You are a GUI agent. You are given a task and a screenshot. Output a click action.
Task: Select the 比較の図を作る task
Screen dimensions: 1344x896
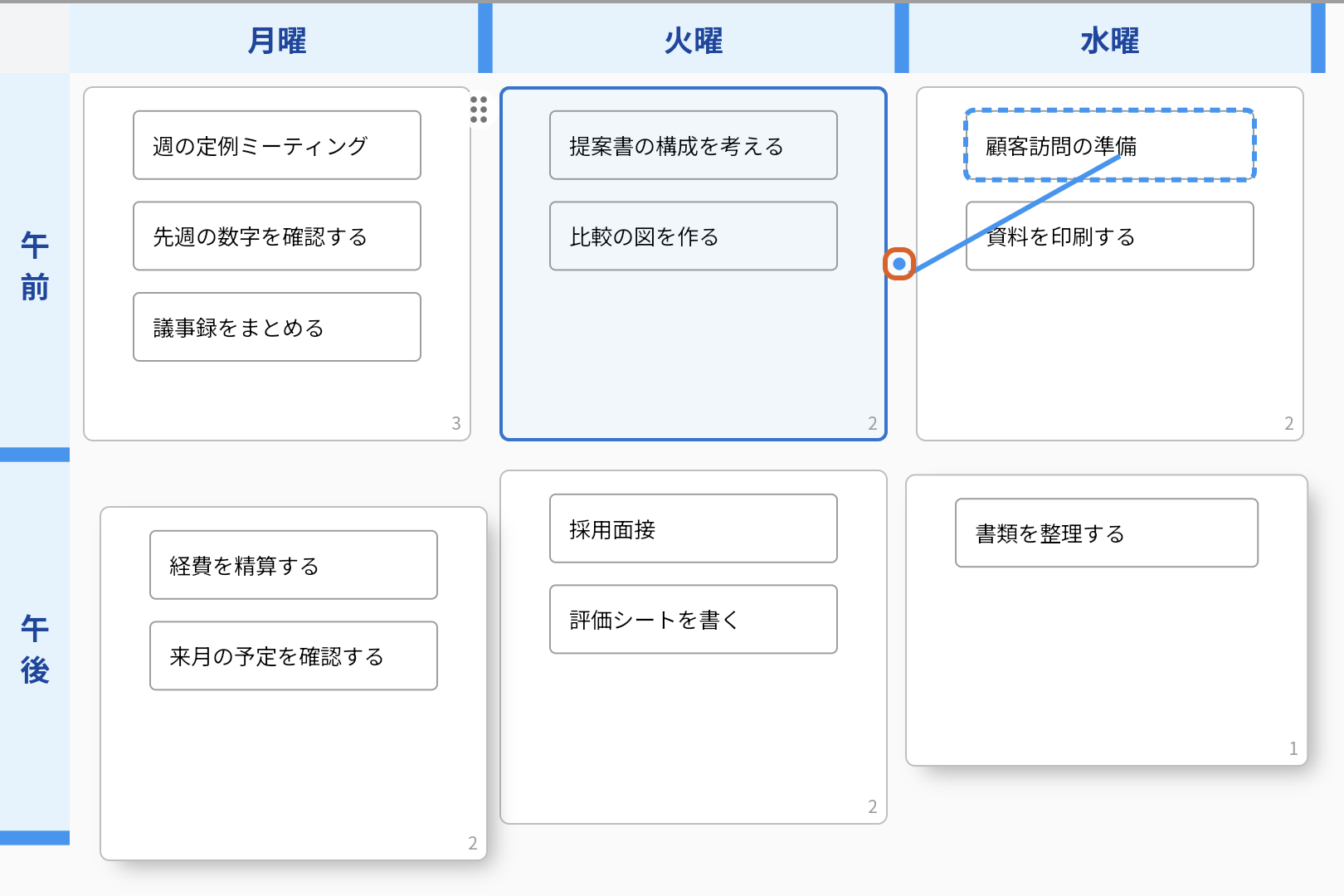point(694,236)
